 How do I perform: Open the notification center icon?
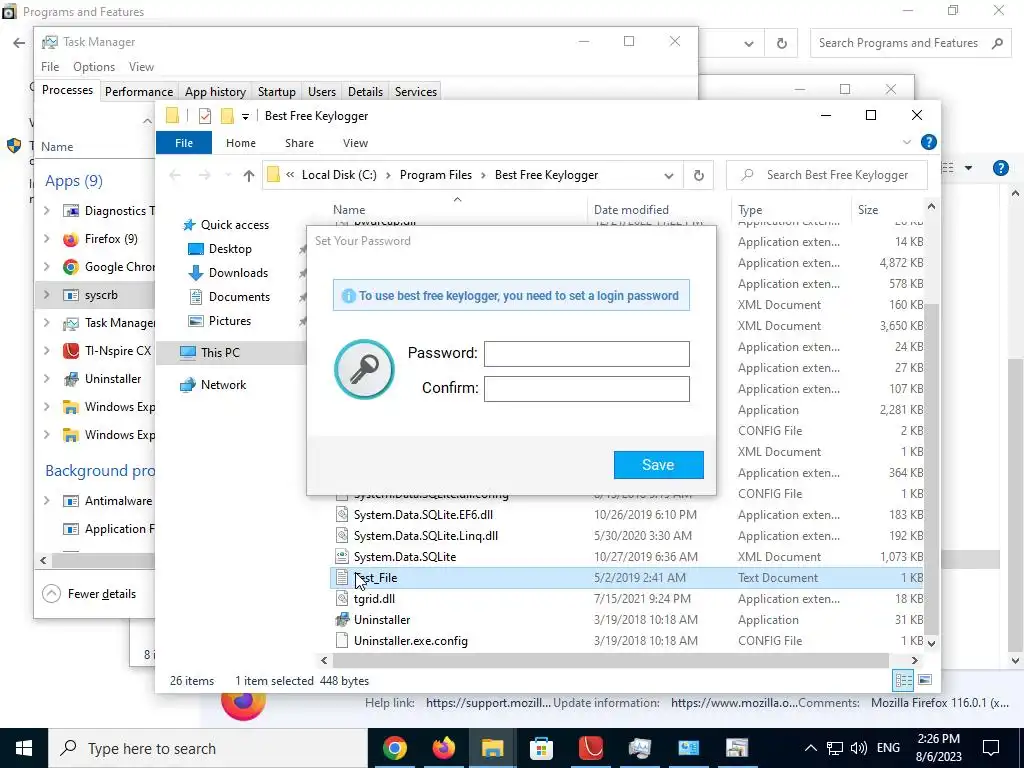pos(991,748)
